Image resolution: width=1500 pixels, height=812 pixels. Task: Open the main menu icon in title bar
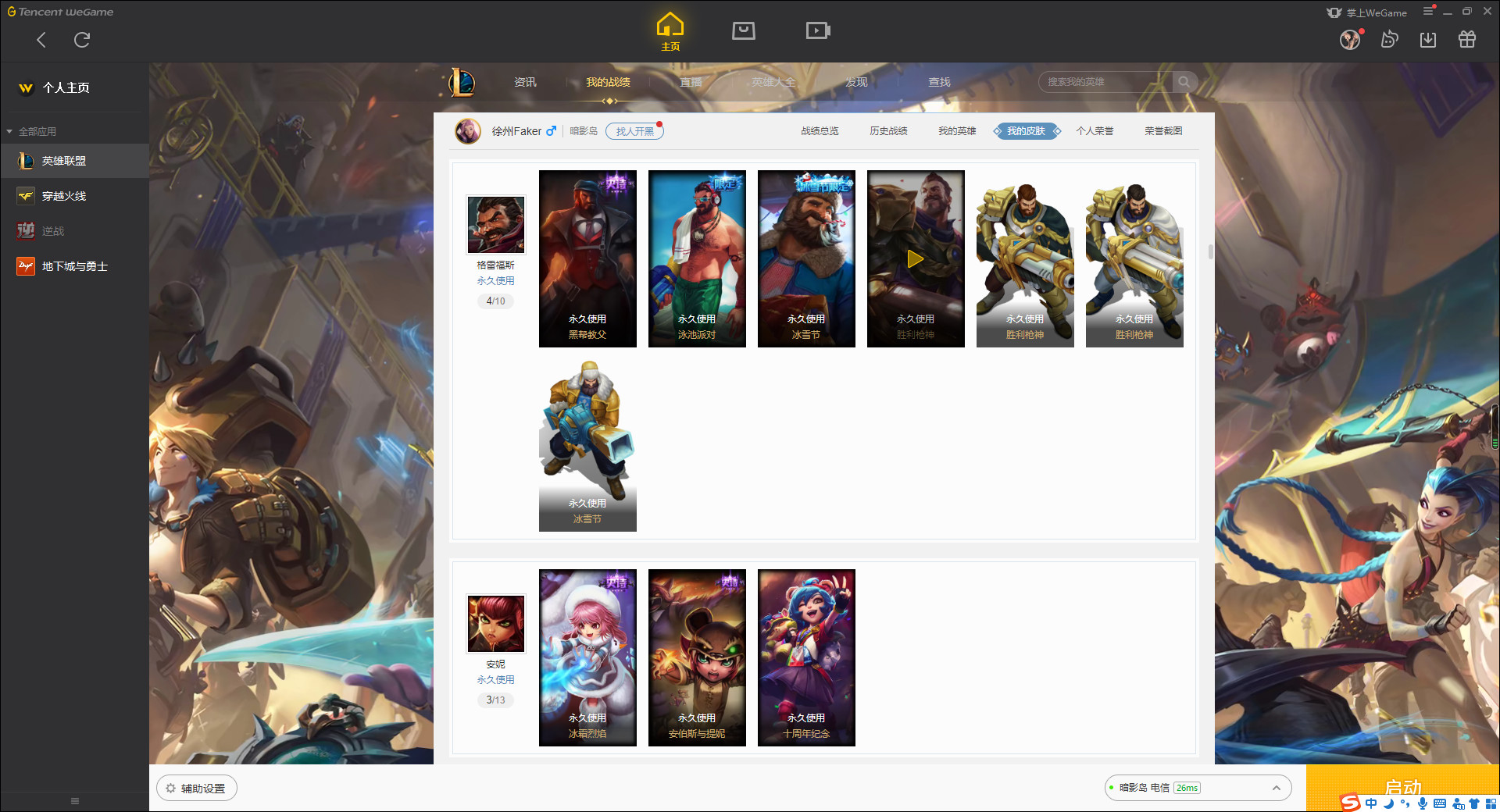1427,11
